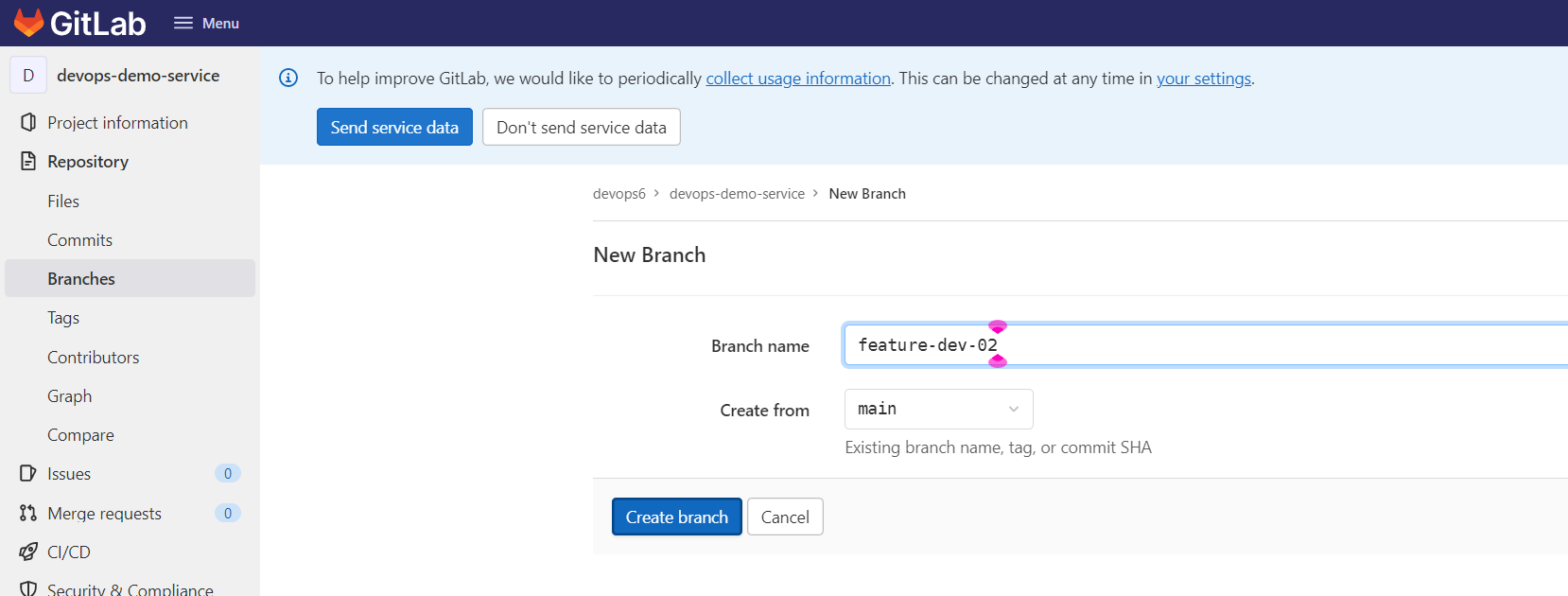
Task: Click the project avatar letter D
Action: 28,76
